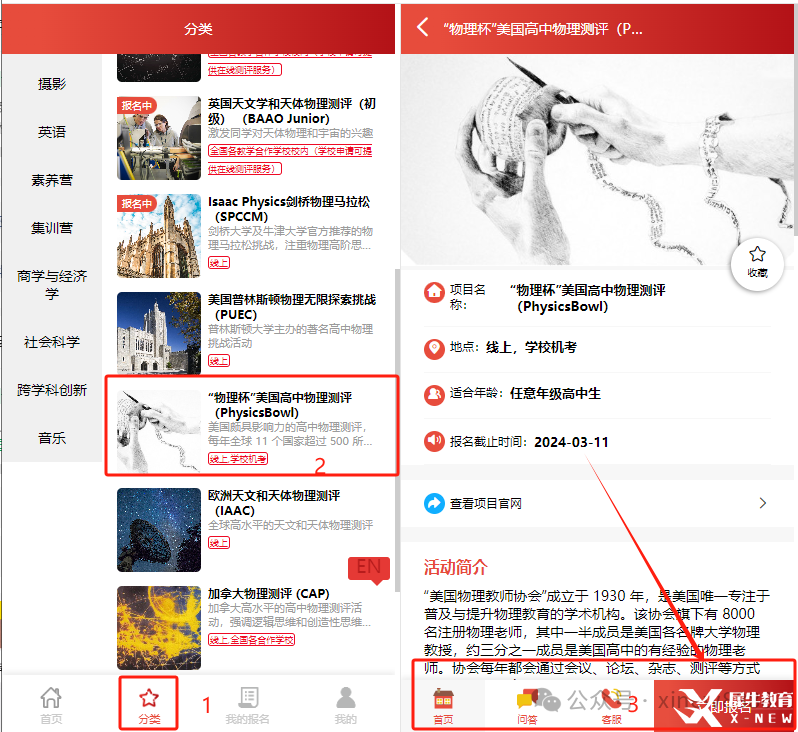The width and height of the screenshot is (798, 732).
Task: Open Isaac Physics SPCCM cathedral thumbnail
Action: click(159, 236)
